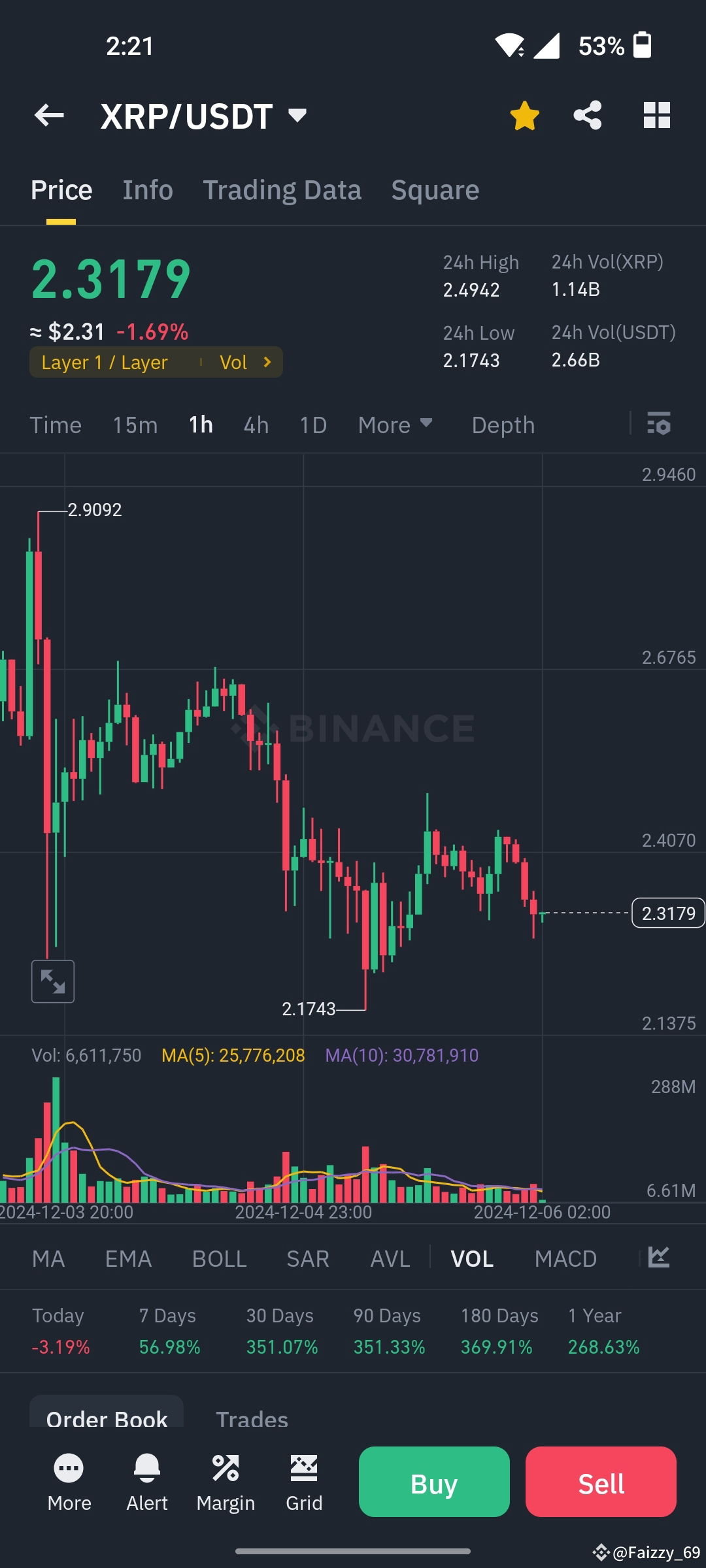Enable the BOLL indicator
The height and width of the screenshot is (1568, 706).
click(219, 1258)
